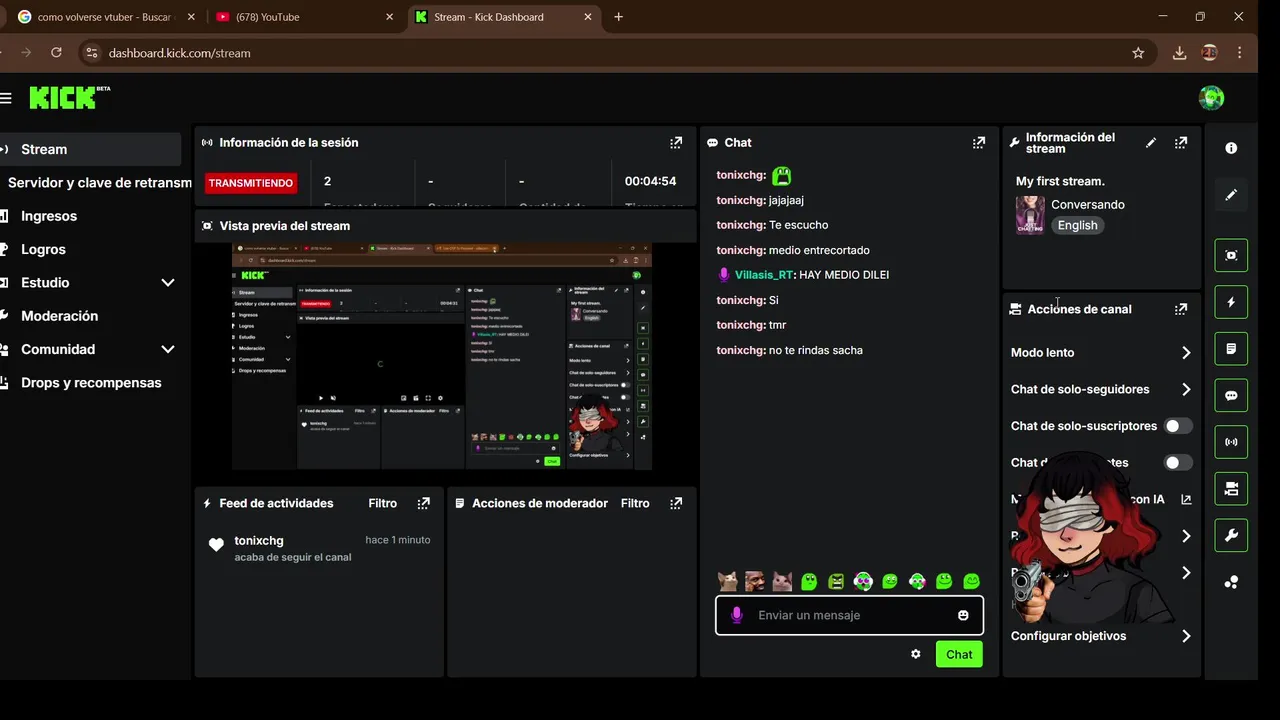Expand the Comunidad sidebar section chevron

[168, 349]
